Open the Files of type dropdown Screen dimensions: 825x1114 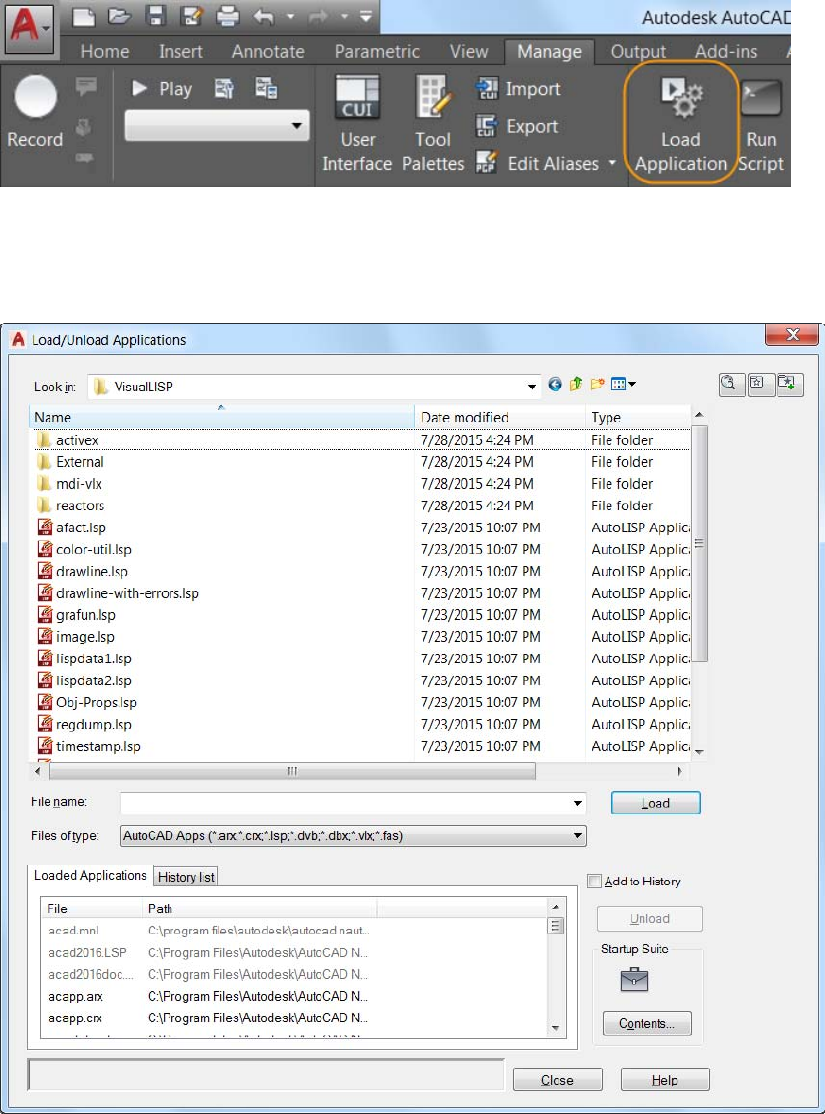[x=353, y=836]
